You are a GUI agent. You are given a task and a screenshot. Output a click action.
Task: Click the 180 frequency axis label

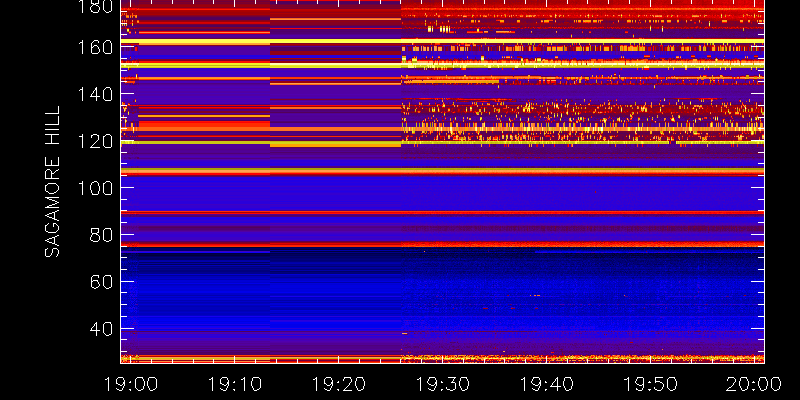point(95,7)
